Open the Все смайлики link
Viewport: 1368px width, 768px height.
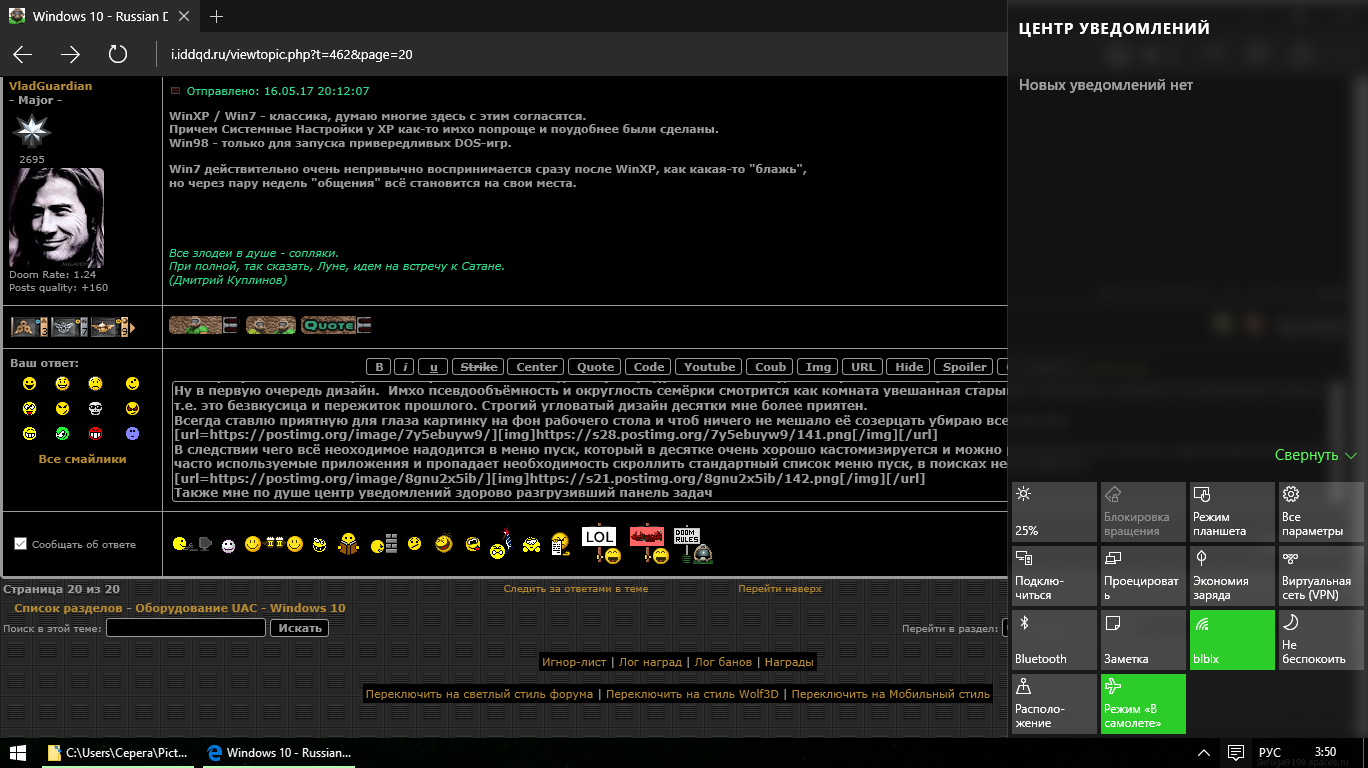(x=83, y=459)
